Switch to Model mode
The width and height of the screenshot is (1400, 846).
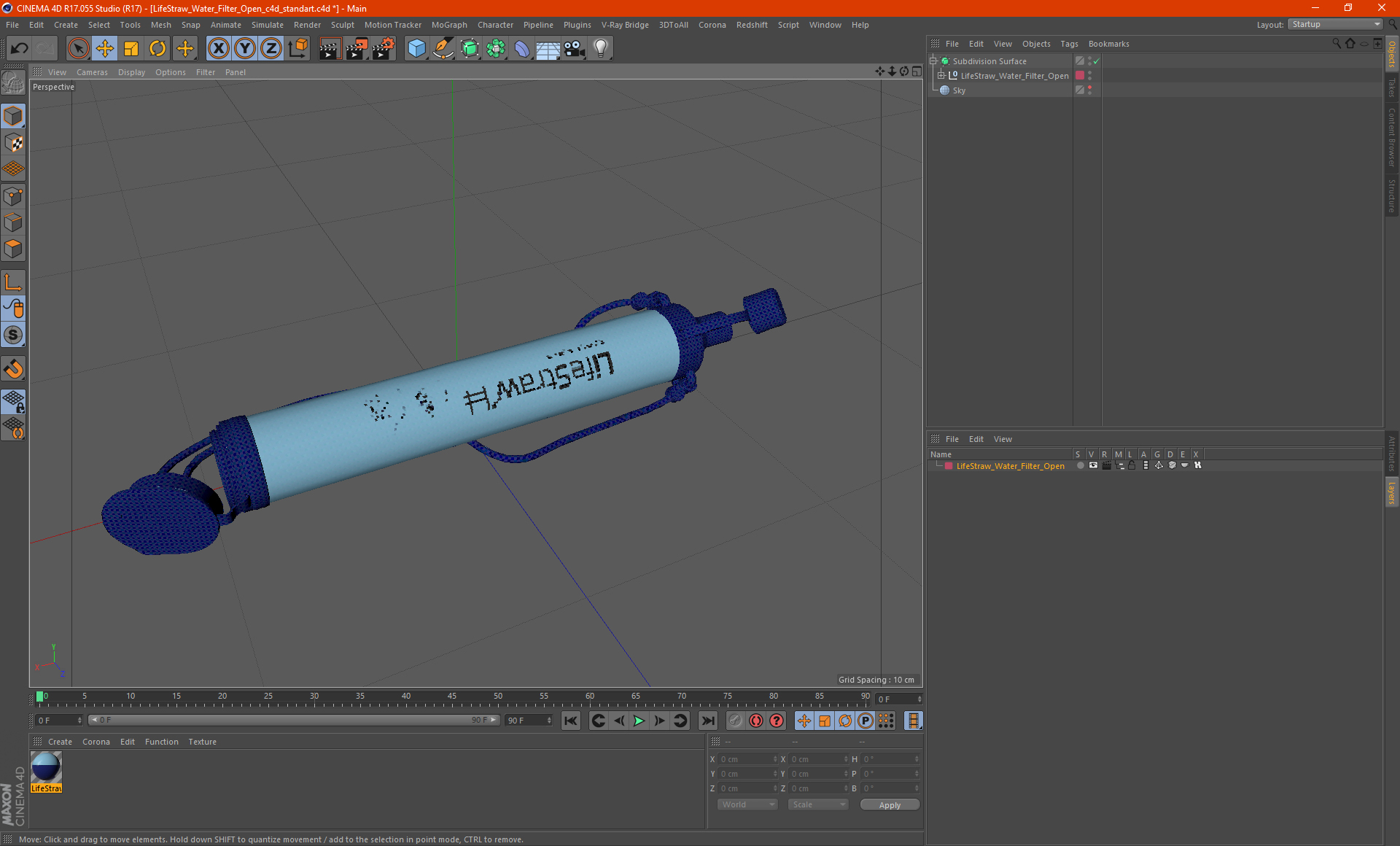tap(13, 117)
